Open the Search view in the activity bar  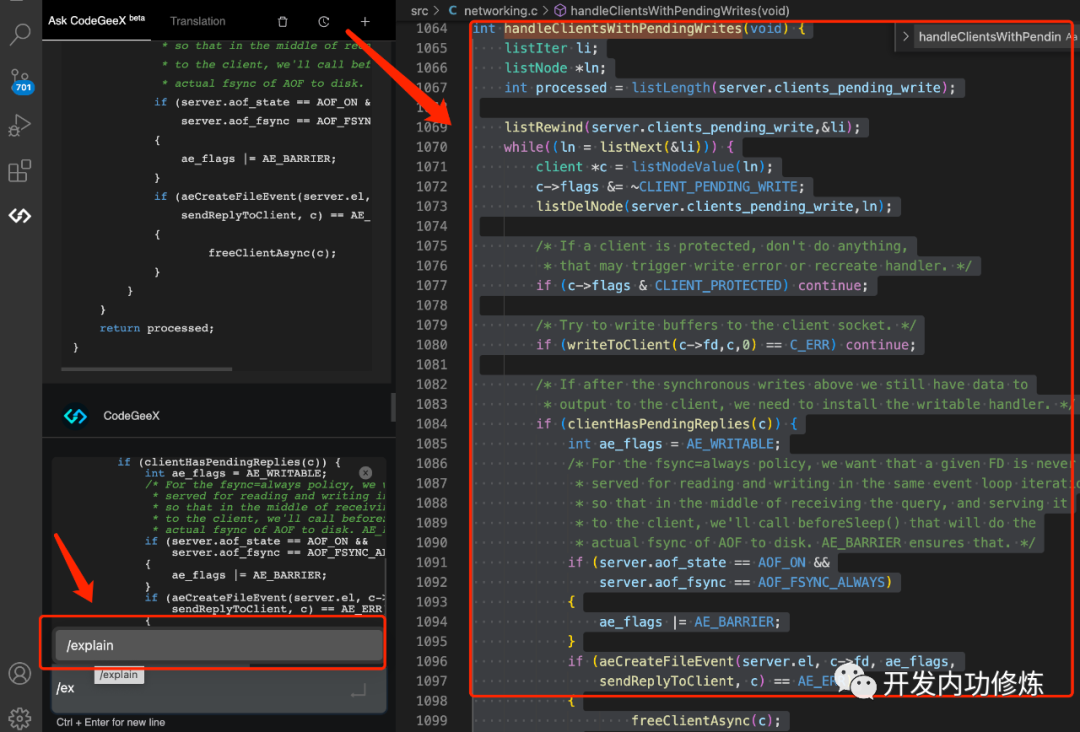click(20, 33)
